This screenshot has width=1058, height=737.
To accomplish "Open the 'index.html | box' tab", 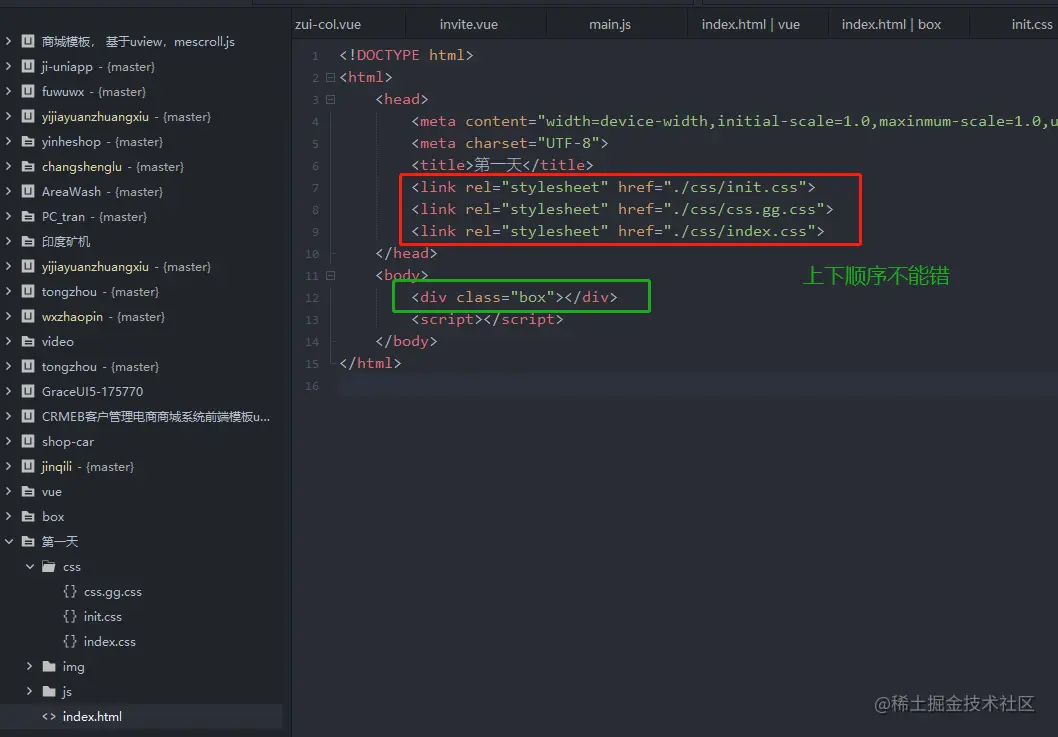I will pyautogui.click(x=891, y=25).
